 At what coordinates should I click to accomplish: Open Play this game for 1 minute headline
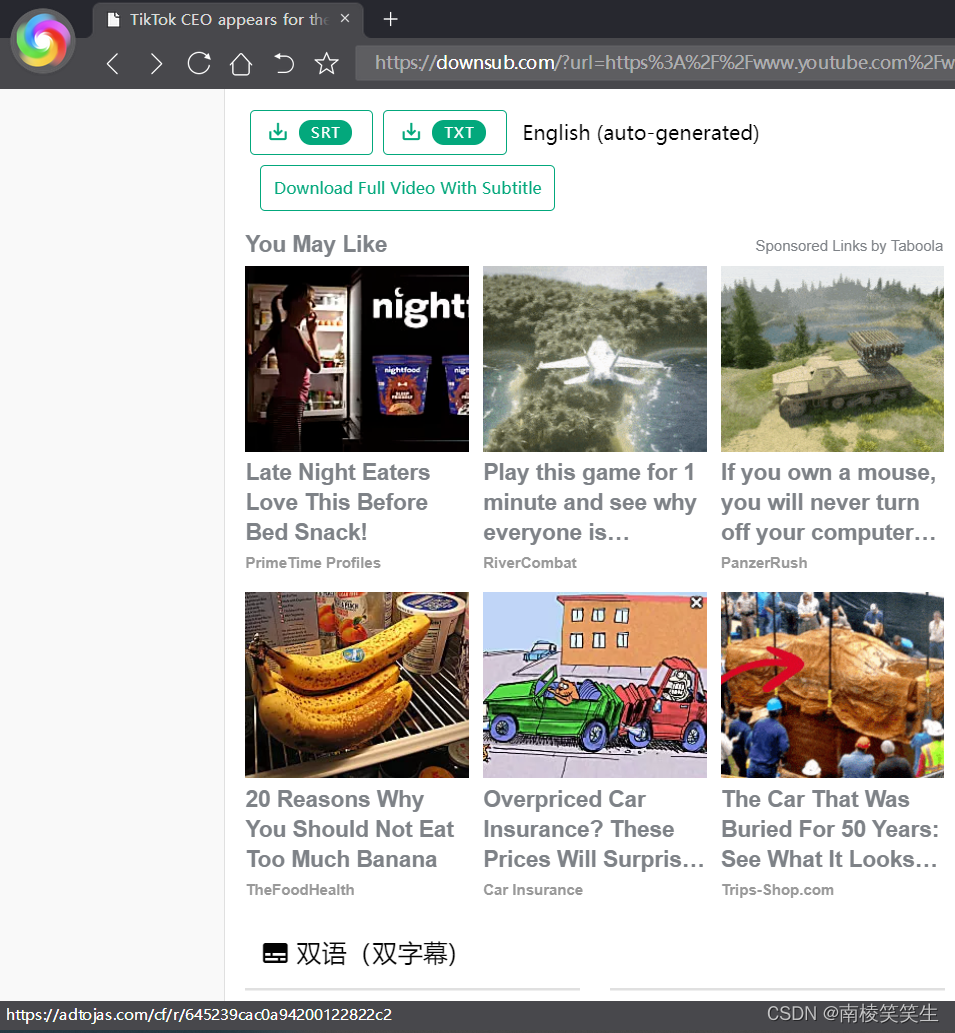[590, 502]
